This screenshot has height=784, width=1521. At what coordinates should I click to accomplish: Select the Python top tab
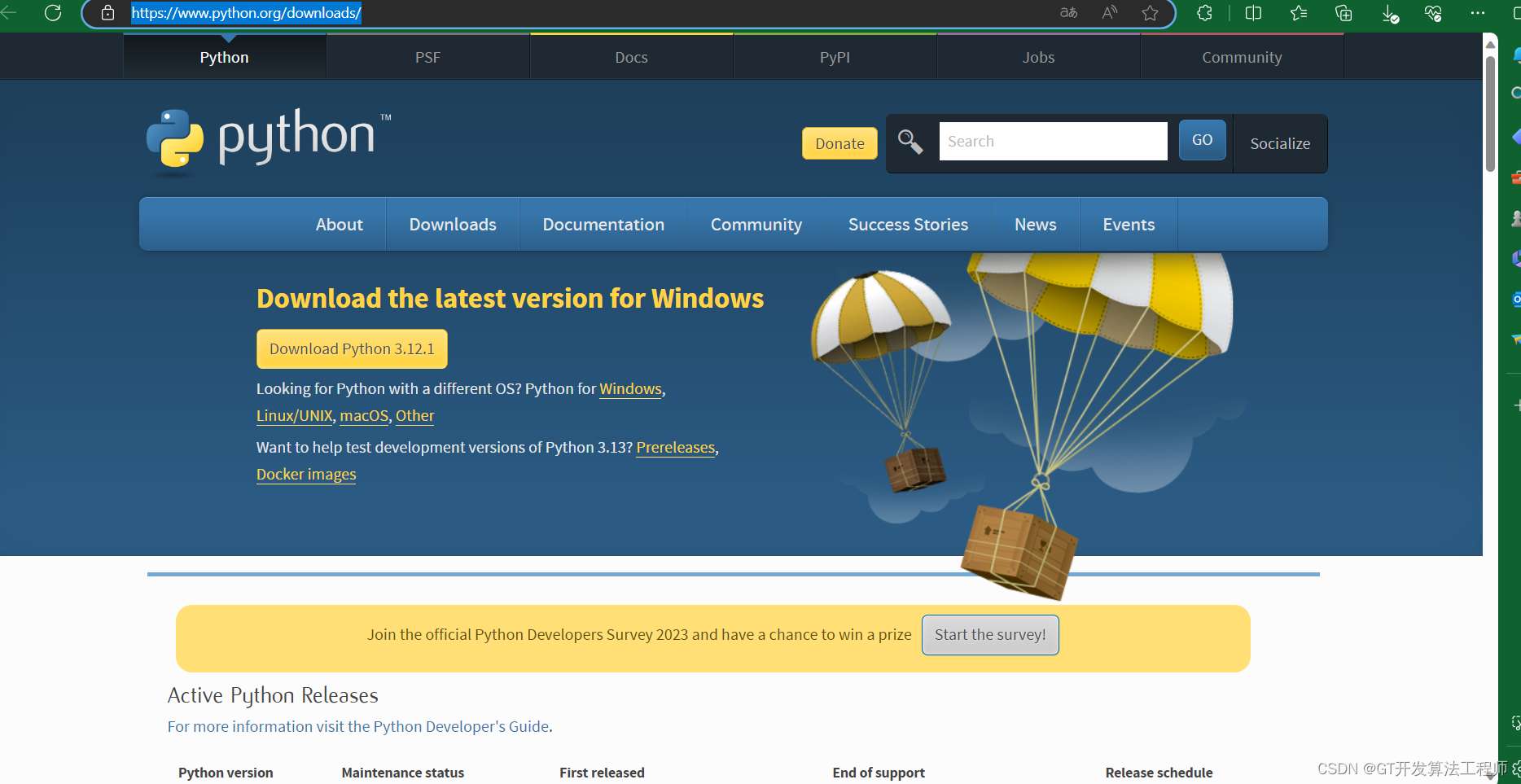coord(225,57)
